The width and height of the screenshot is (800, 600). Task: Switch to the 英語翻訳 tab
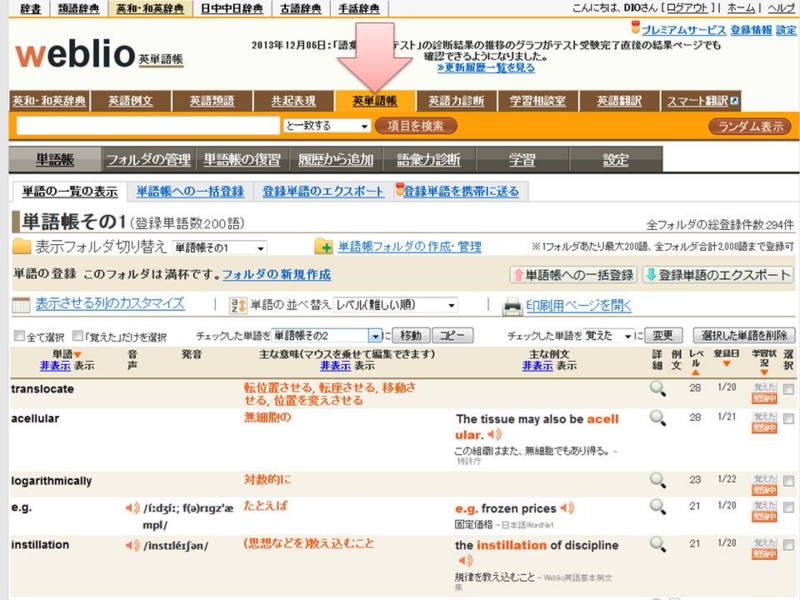620,100
